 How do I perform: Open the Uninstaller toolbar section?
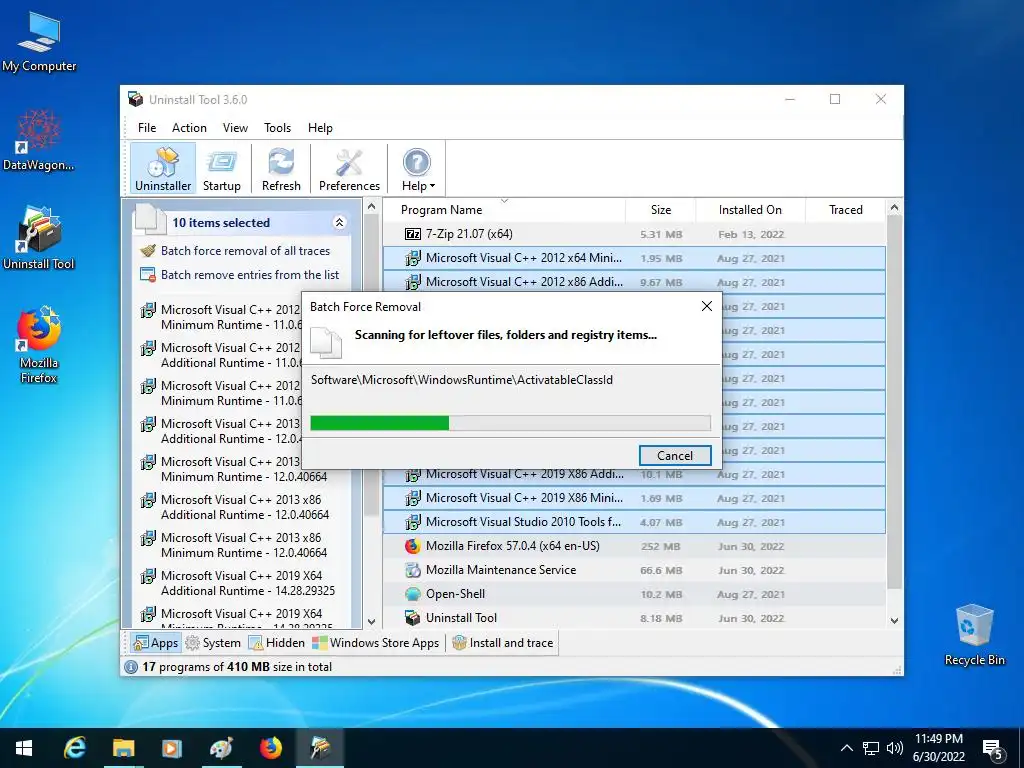tap(163, 168)
